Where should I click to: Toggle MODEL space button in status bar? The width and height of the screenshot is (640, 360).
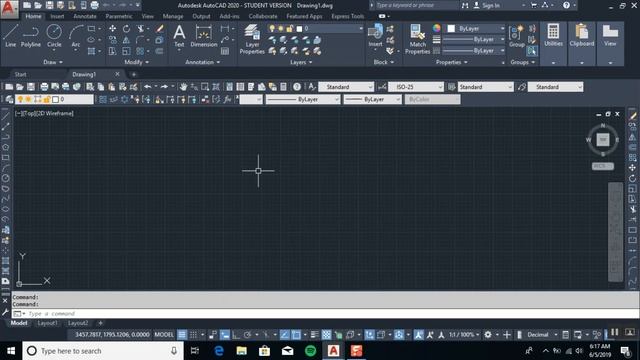tap(164, 335)
